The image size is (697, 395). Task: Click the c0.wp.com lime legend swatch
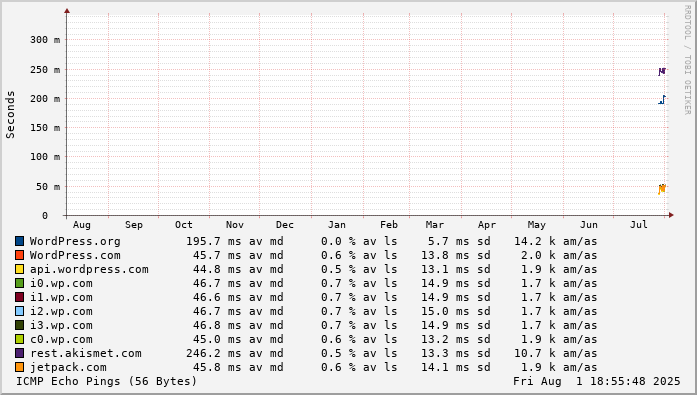point(19,339)
